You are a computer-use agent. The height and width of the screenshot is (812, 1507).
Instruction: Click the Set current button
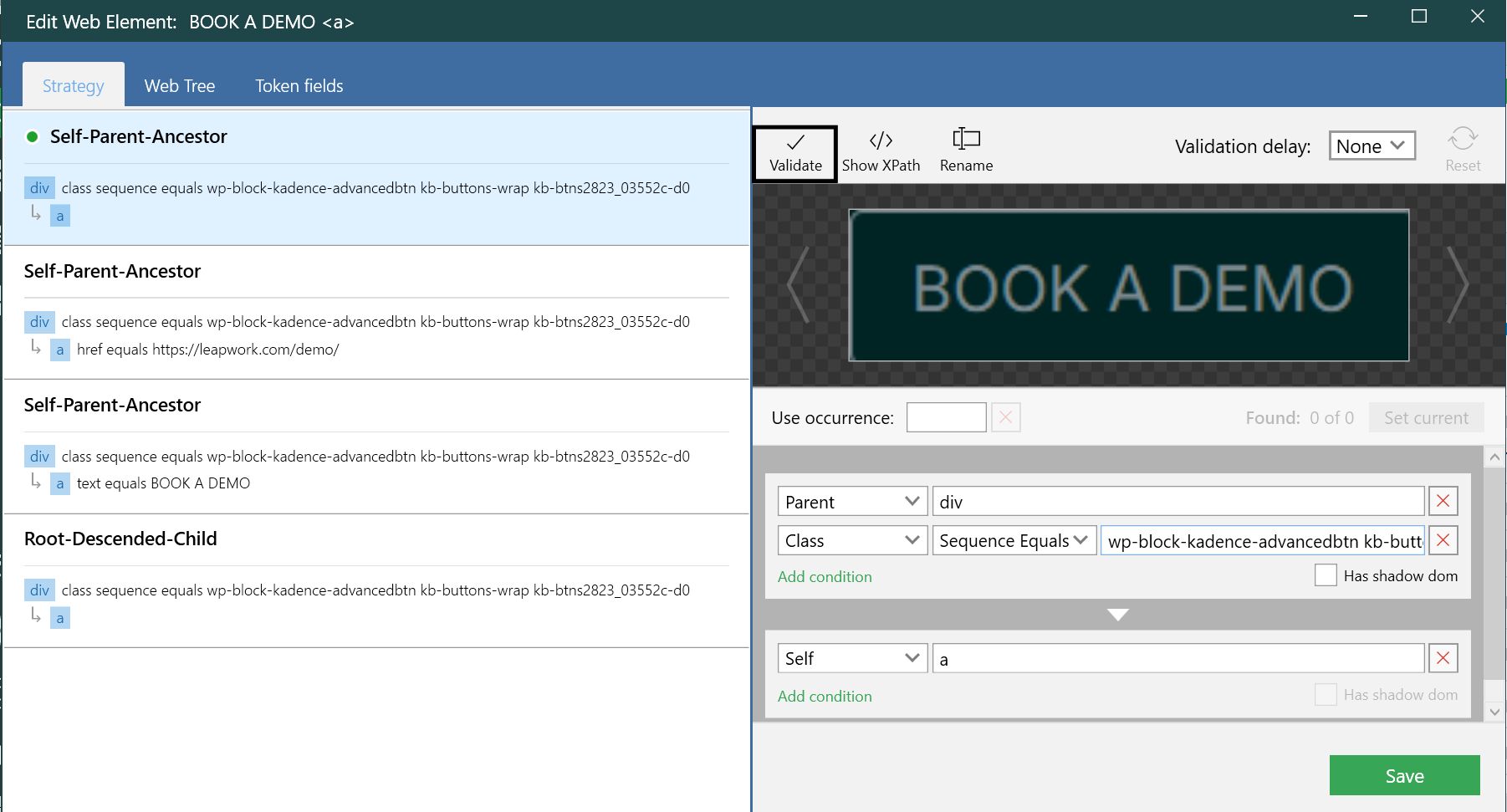coord(1426,417)
